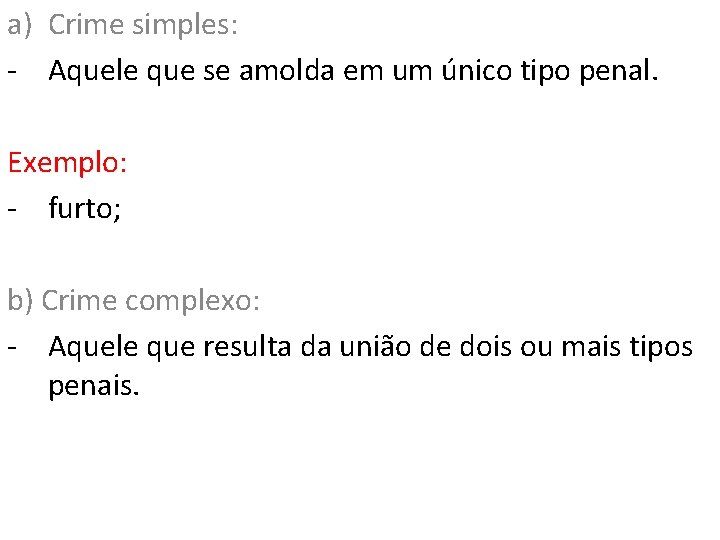Viewport: 720px width, 540px height.
Task: Select the word "Aquele" in first definition
Action: pyautogui.click(x=93, y=72)
